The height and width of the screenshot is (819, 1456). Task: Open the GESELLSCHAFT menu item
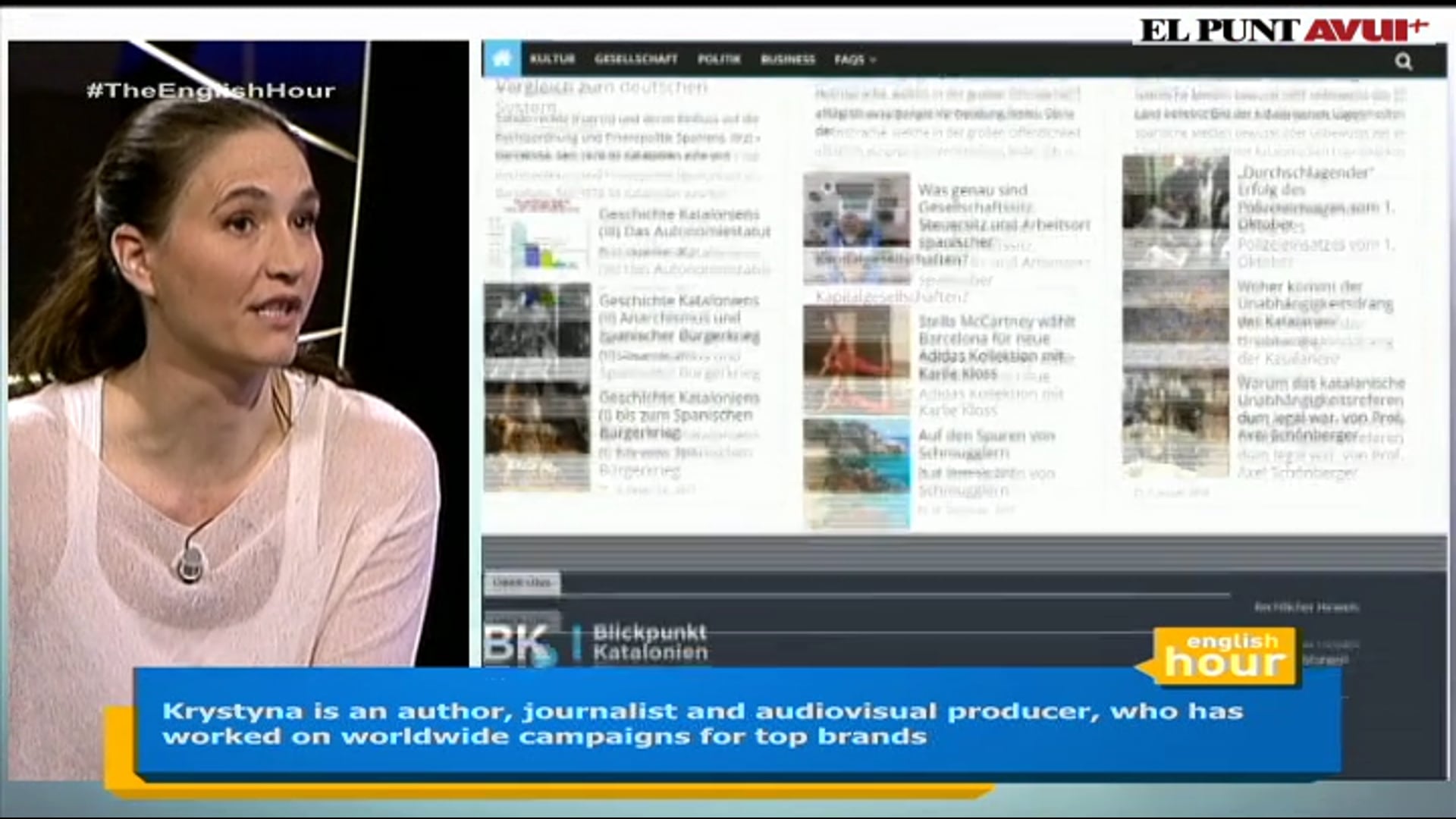pyautogui.click(x=635, y=59)
